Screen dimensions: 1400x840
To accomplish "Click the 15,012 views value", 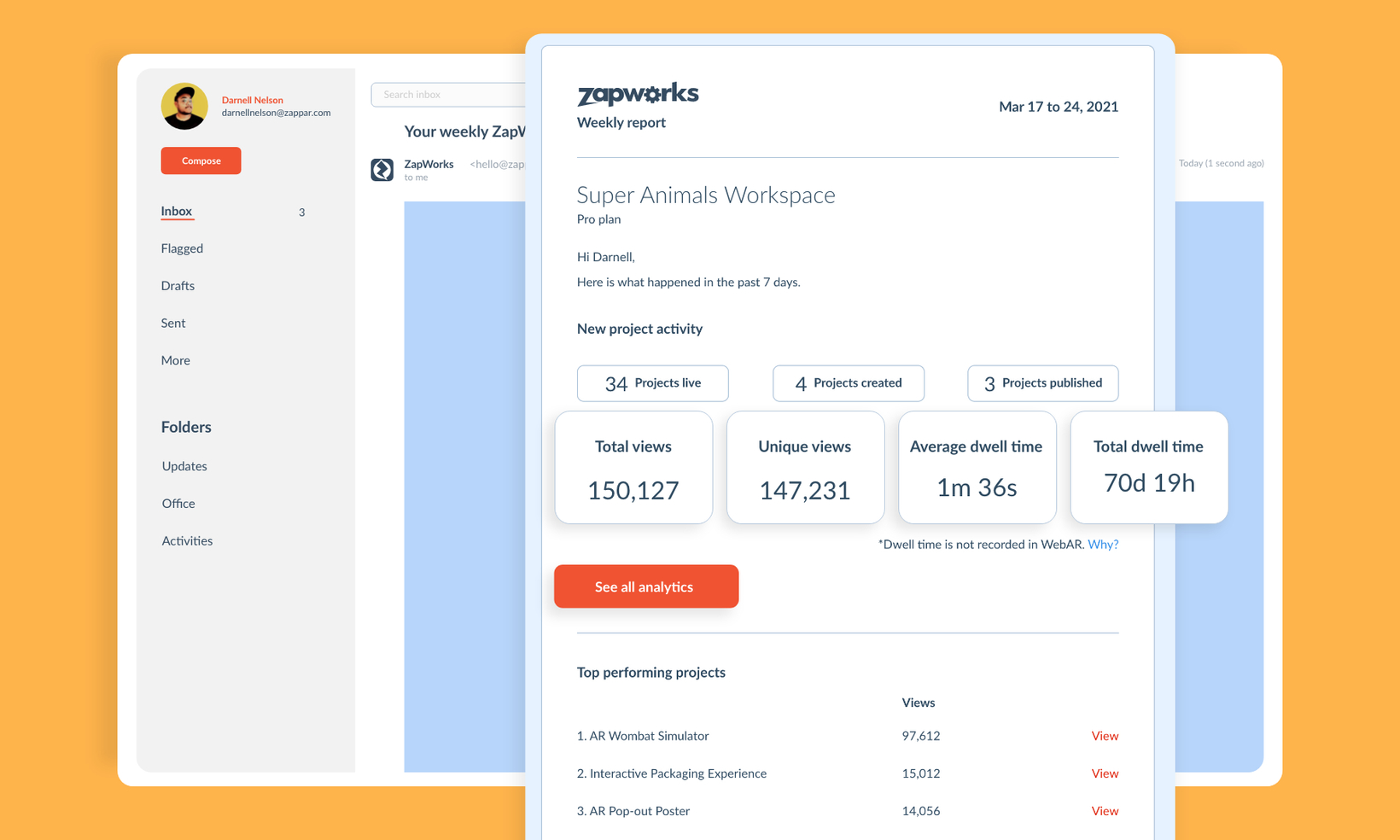I will click(921, 773).
